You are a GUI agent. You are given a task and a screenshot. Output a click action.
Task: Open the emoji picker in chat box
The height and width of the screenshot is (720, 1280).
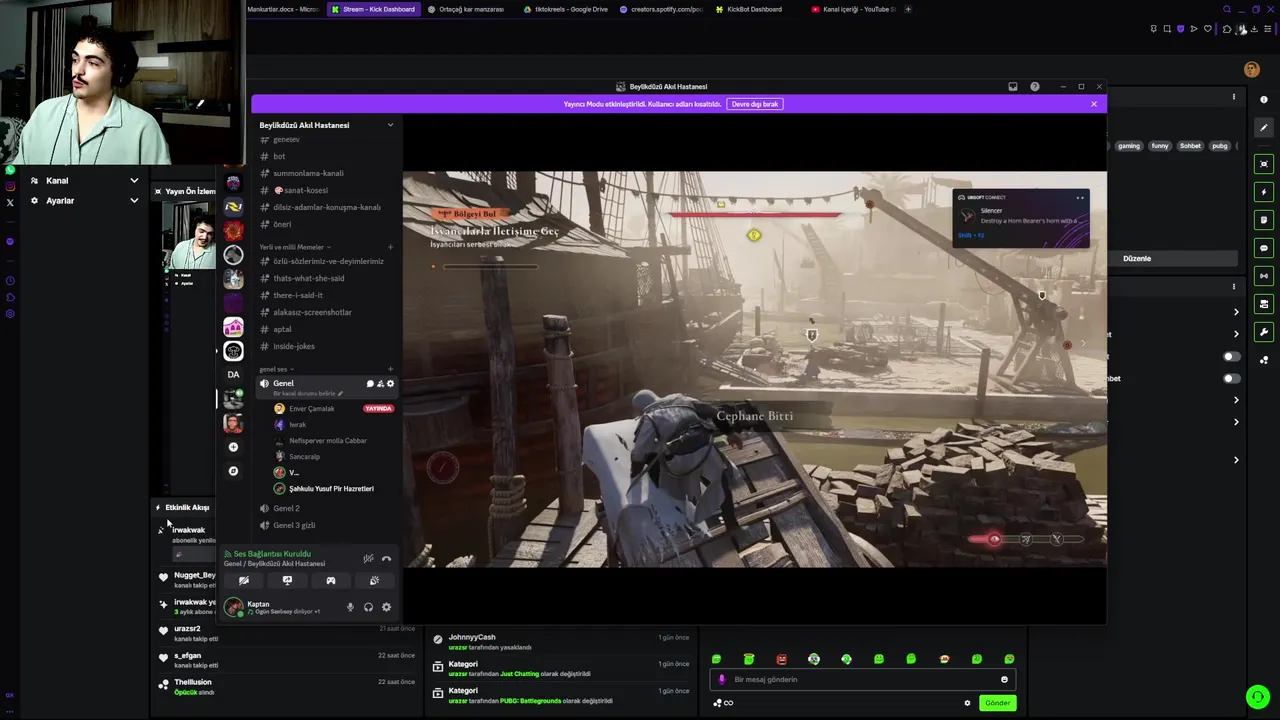point(1004,680)
